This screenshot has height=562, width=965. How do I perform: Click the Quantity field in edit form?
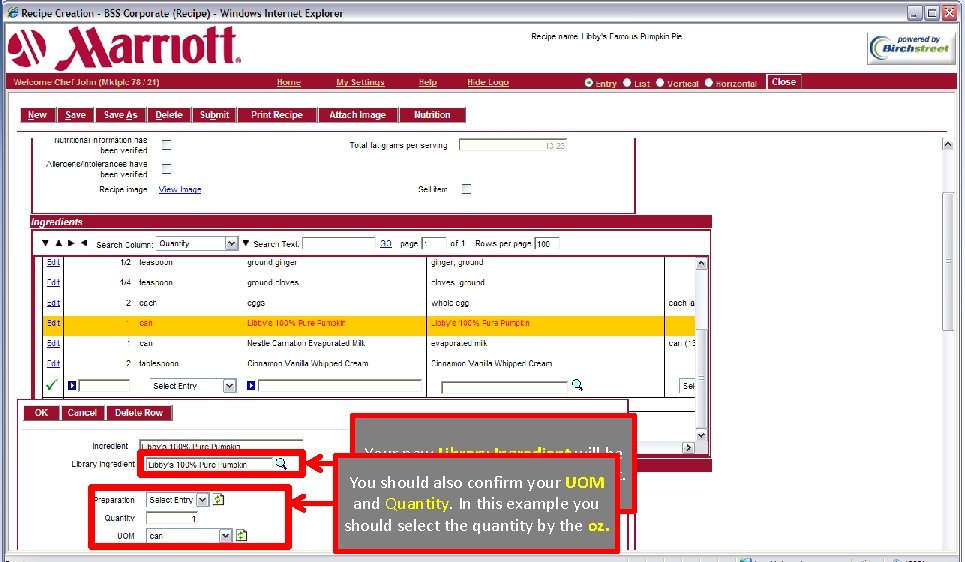[172, 518]
